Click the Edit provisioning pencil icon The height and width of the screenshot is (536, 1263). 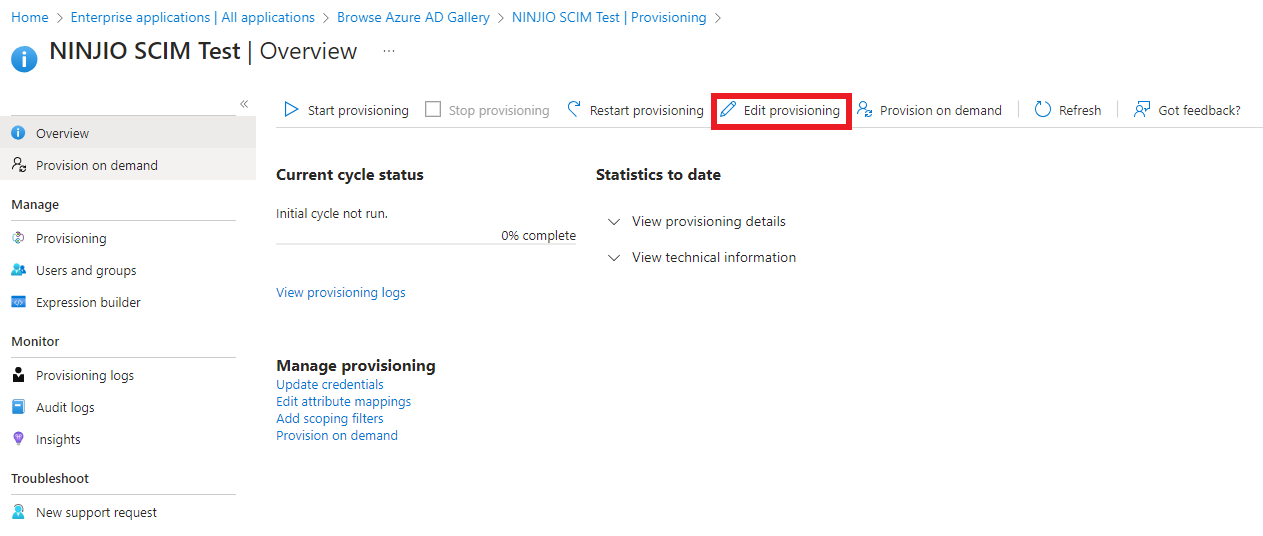(x=728, y=110)
